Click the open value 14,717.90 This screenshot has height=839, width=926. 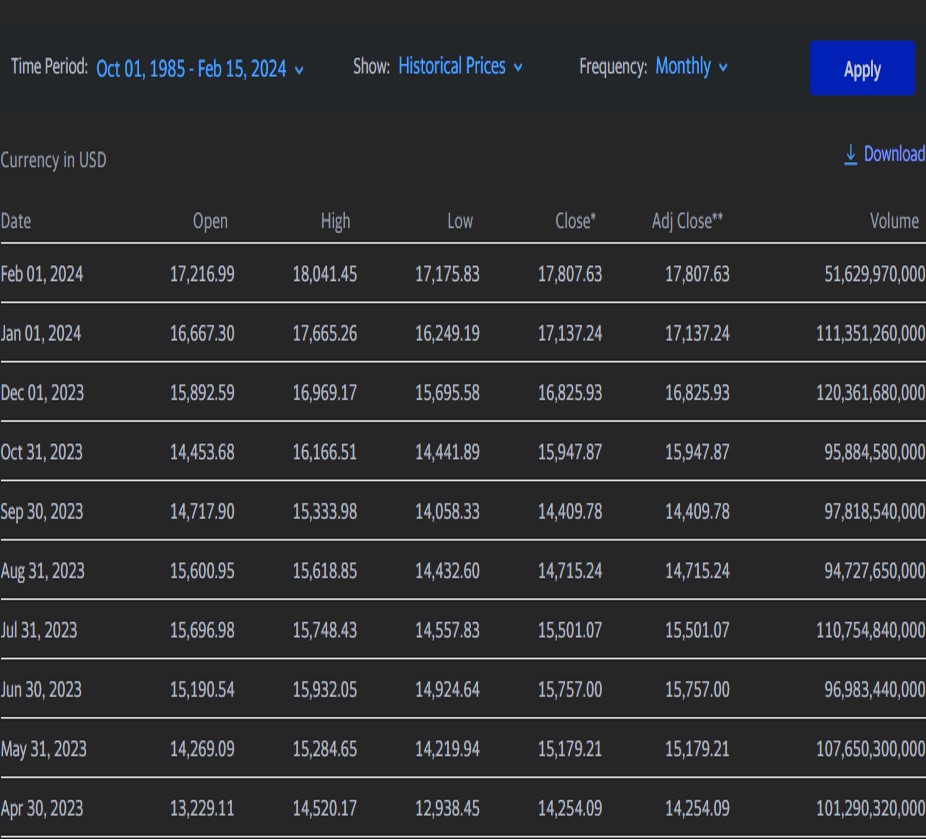pyautogui.click(x=202, y=511)
